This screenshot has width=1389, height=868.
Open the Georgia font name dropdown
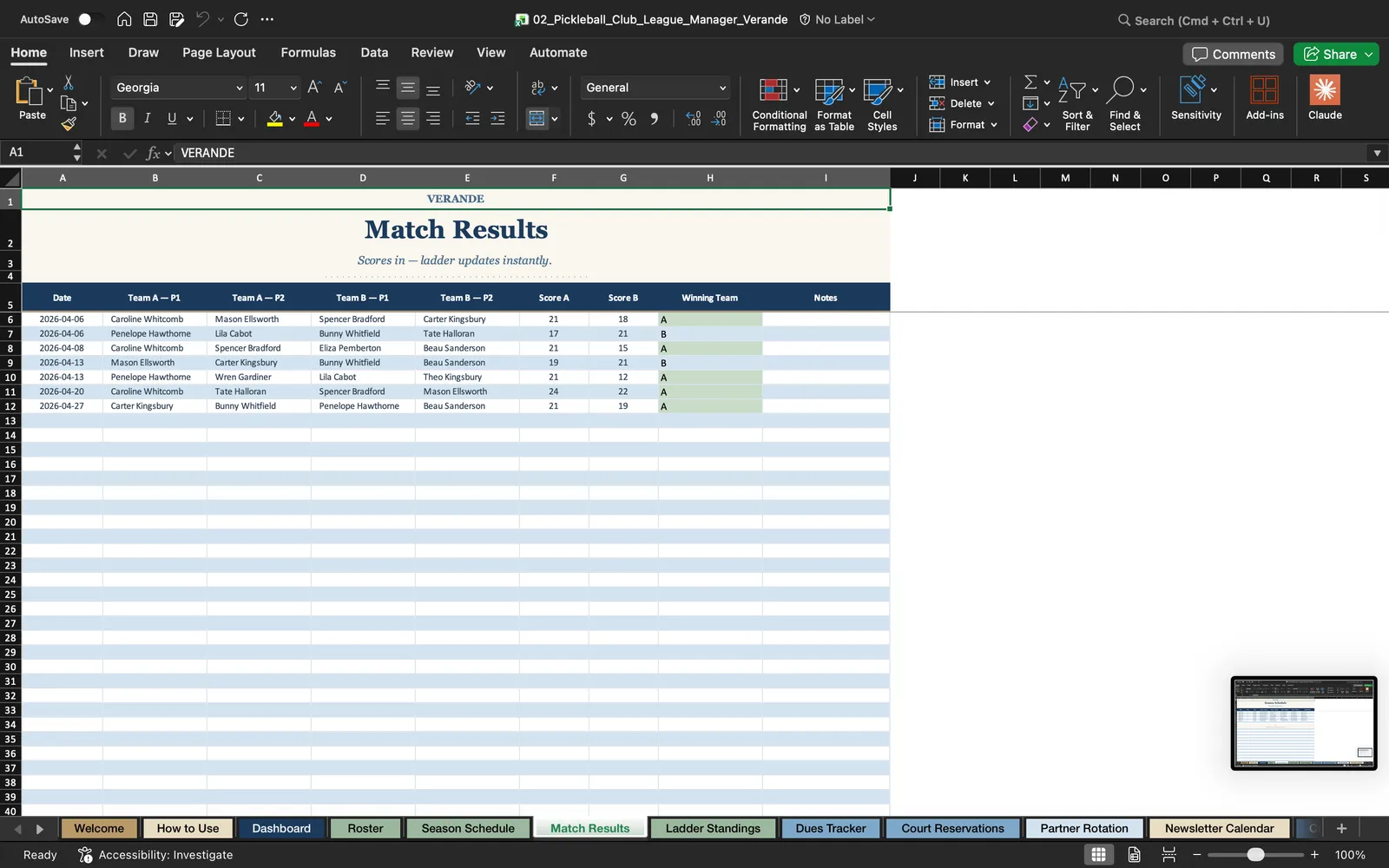click(240, 88)
